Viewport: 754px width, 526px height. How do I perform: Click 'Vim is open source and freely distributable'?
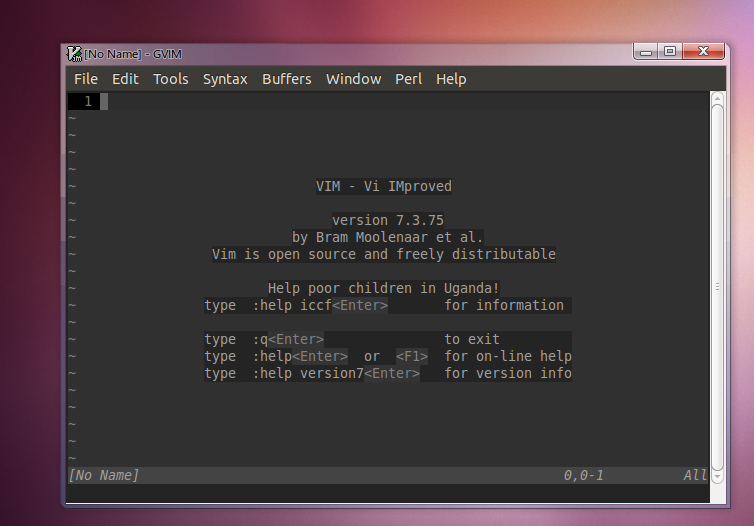pos(384,254)
